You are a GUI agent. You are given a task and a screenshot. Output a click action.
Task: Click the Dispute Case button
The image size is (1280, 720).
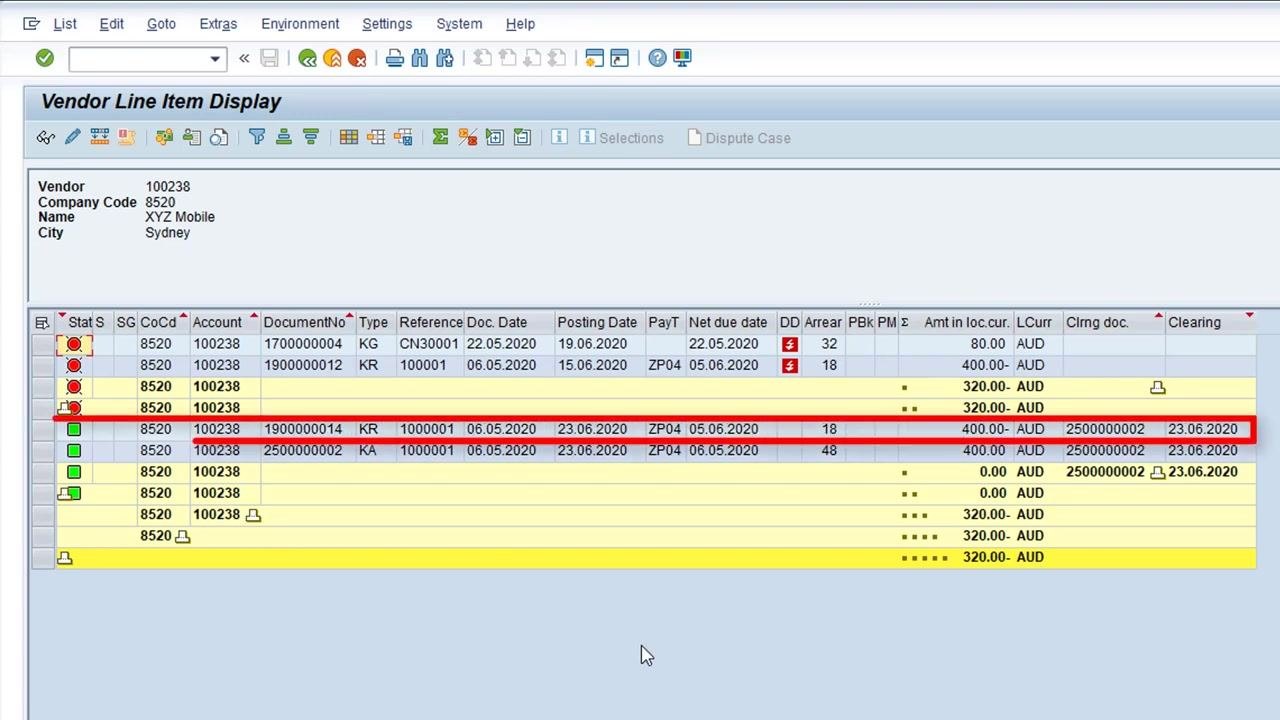click(739, 138)
